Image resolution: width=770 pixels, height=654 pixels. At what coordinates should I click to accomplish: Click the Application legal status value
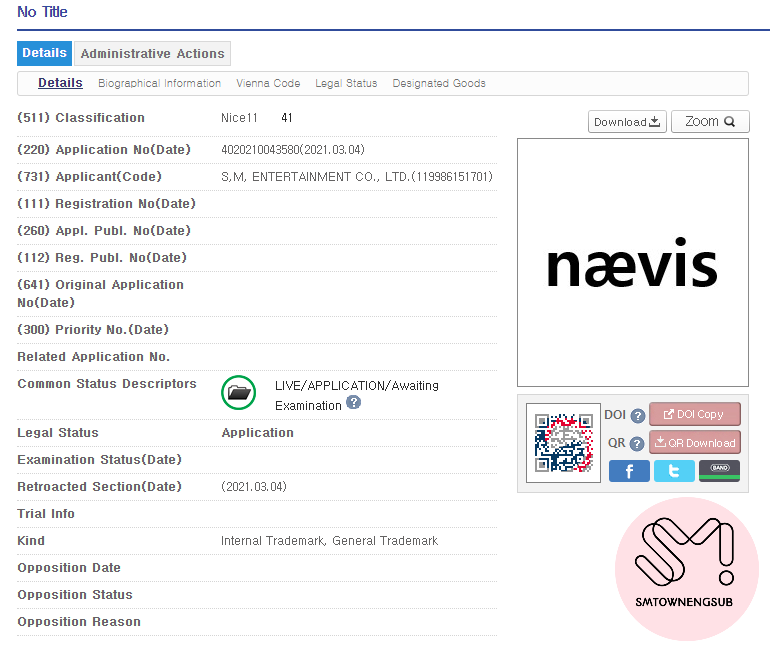pyautogui.click(x=257, y=433)
